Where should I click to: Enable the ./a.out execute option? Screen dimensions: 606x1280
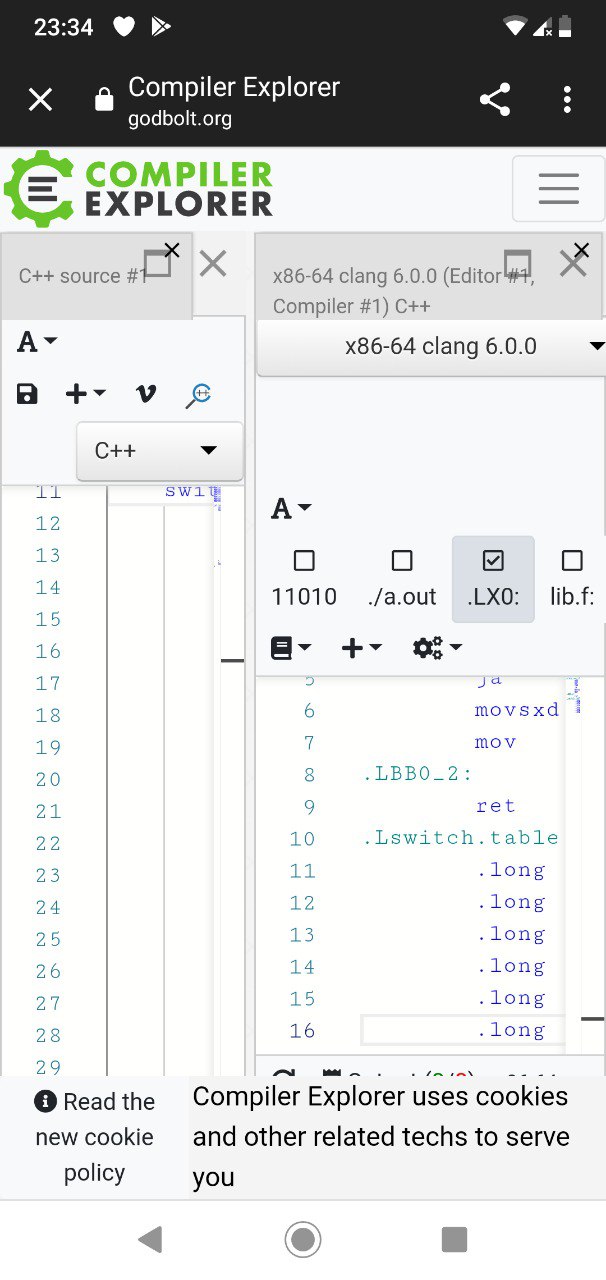[402, 579]
